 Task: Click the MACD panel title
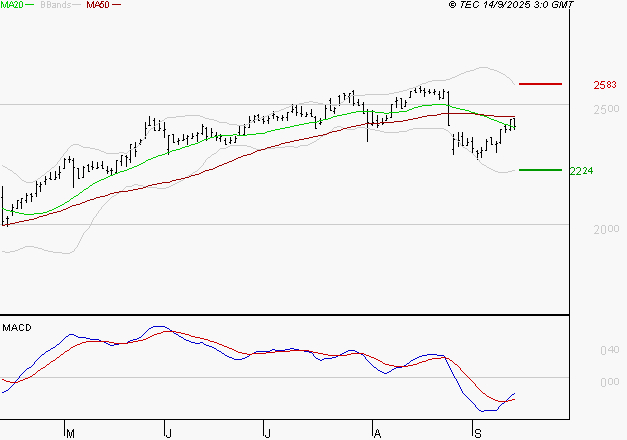(15, 327)
